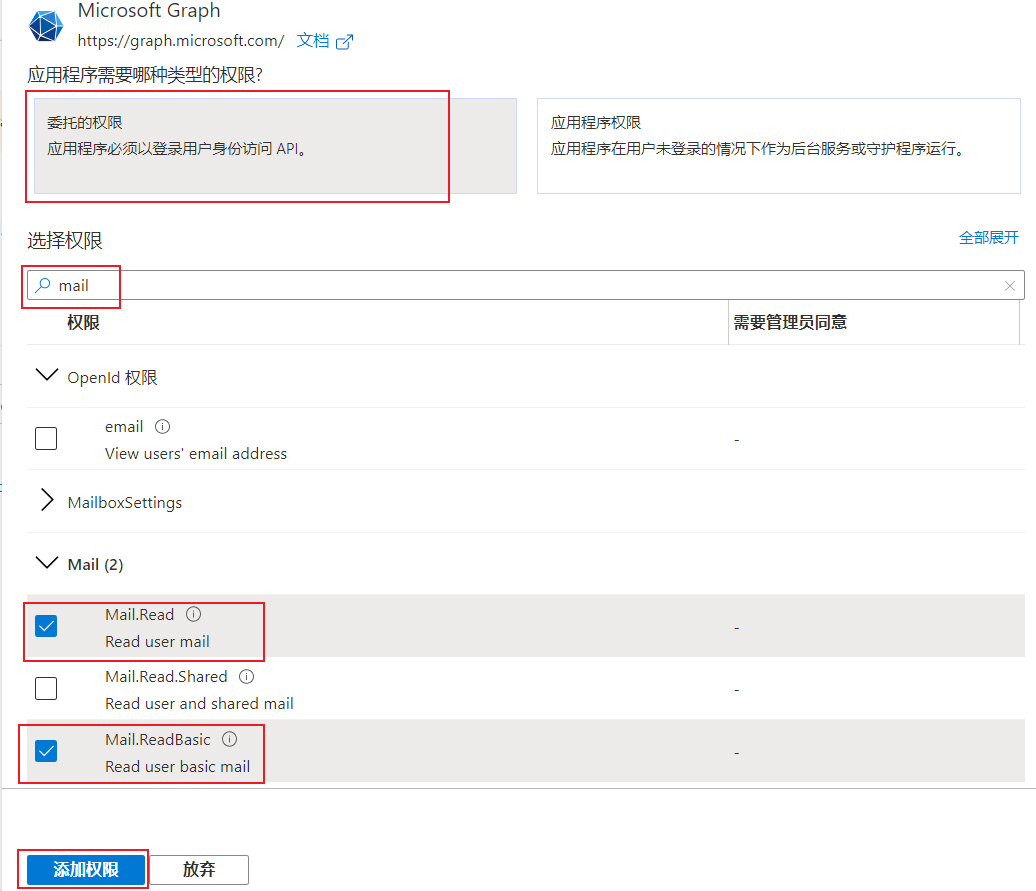Image resolution: width=1036 pixels, height=891 pixels.
Task: Clear the search box with the X icon
Action: coord(1009,285)
